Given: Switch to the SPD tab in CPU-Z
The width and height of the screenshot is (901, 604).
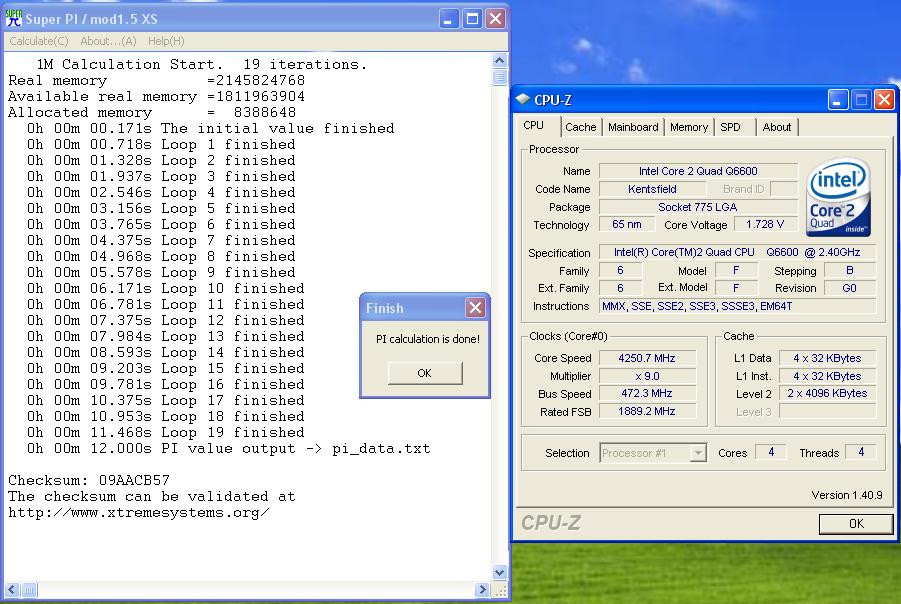Looking at the screenshot, I should 730,127.
